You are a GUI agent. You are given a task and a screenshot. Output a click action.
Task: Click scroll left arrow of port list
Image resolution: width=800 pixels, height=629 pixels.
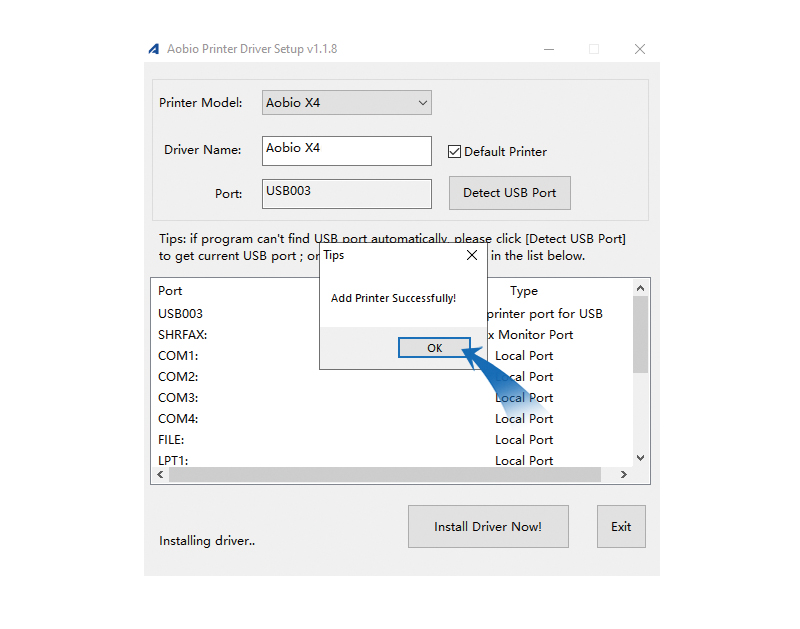coord(161,474)
